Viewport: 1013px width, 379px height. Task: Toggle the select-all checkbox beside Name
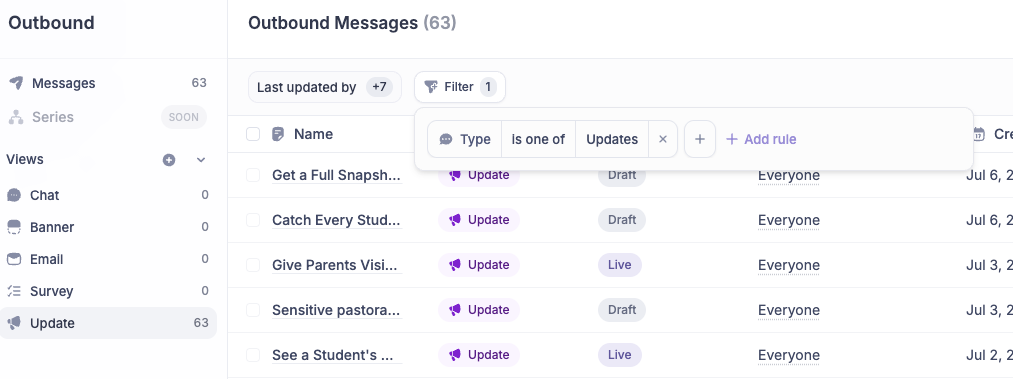point(253,134)
